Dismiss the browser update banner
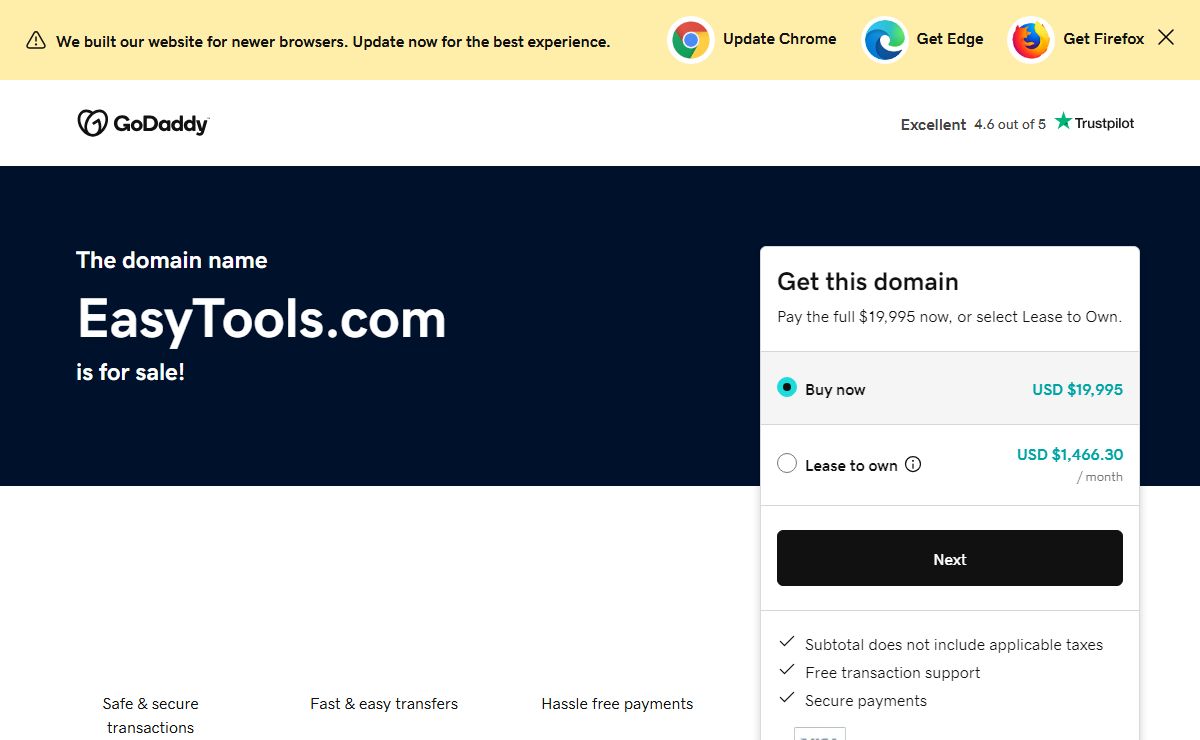The height and width of the screenshot is (740, 1200). pos(1166,38)
